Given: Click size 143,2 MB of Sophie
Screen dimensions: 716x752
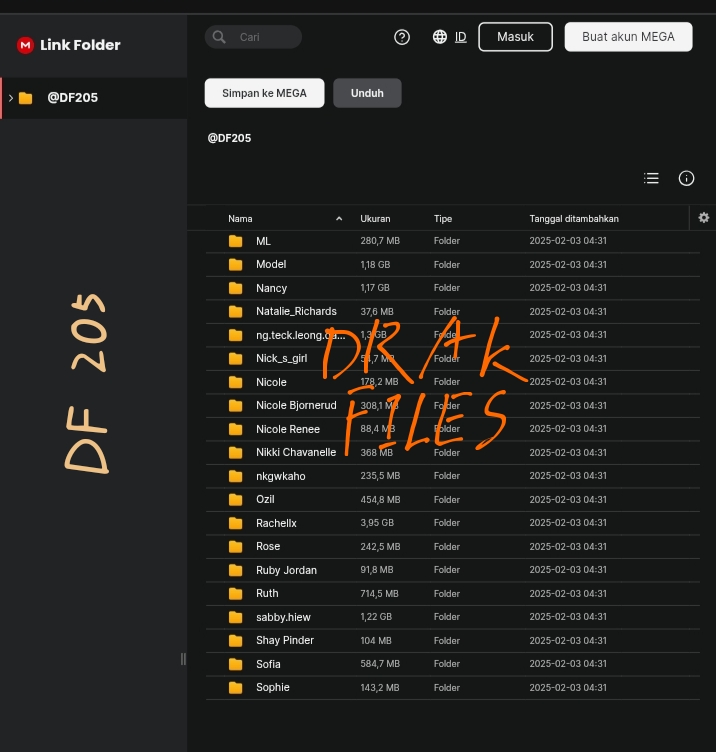Looking at the screenshot, I should [379, 687].
